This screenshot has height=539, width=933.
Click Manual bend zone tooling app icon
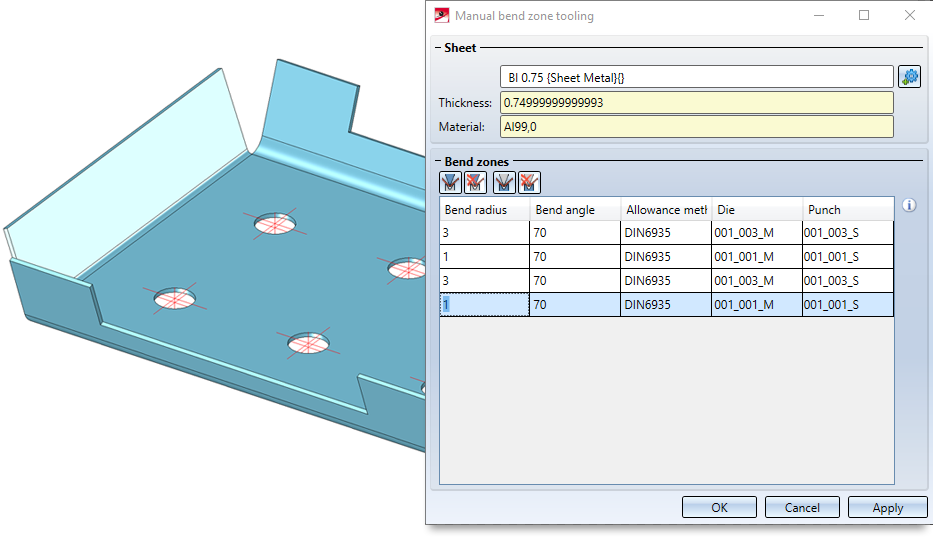(x=442, y=15)
